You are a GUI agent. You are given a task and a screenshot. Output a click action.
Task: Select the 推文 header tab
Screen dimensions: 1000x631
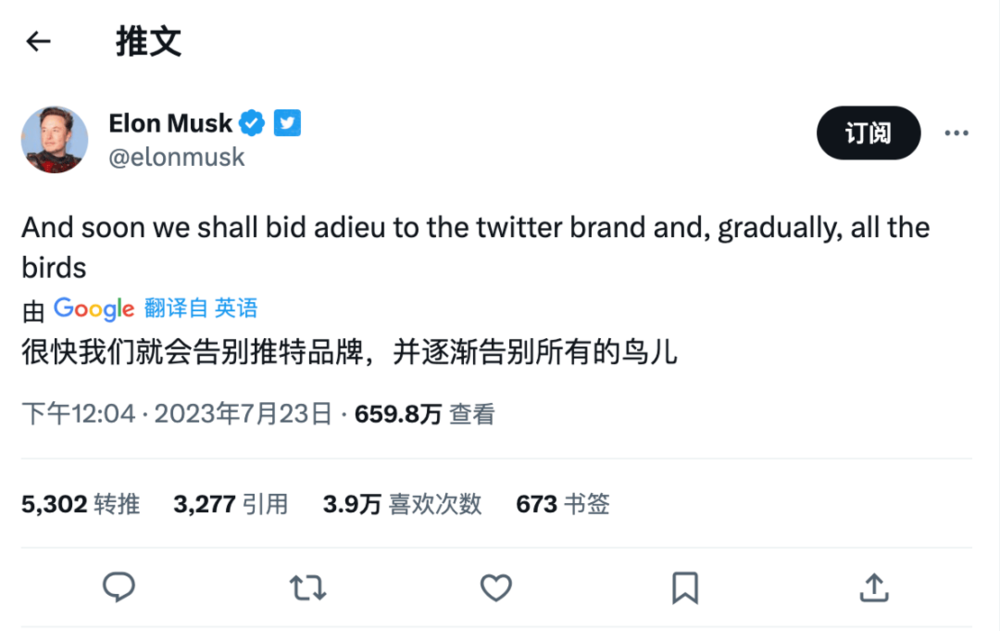tap(148, 41)
